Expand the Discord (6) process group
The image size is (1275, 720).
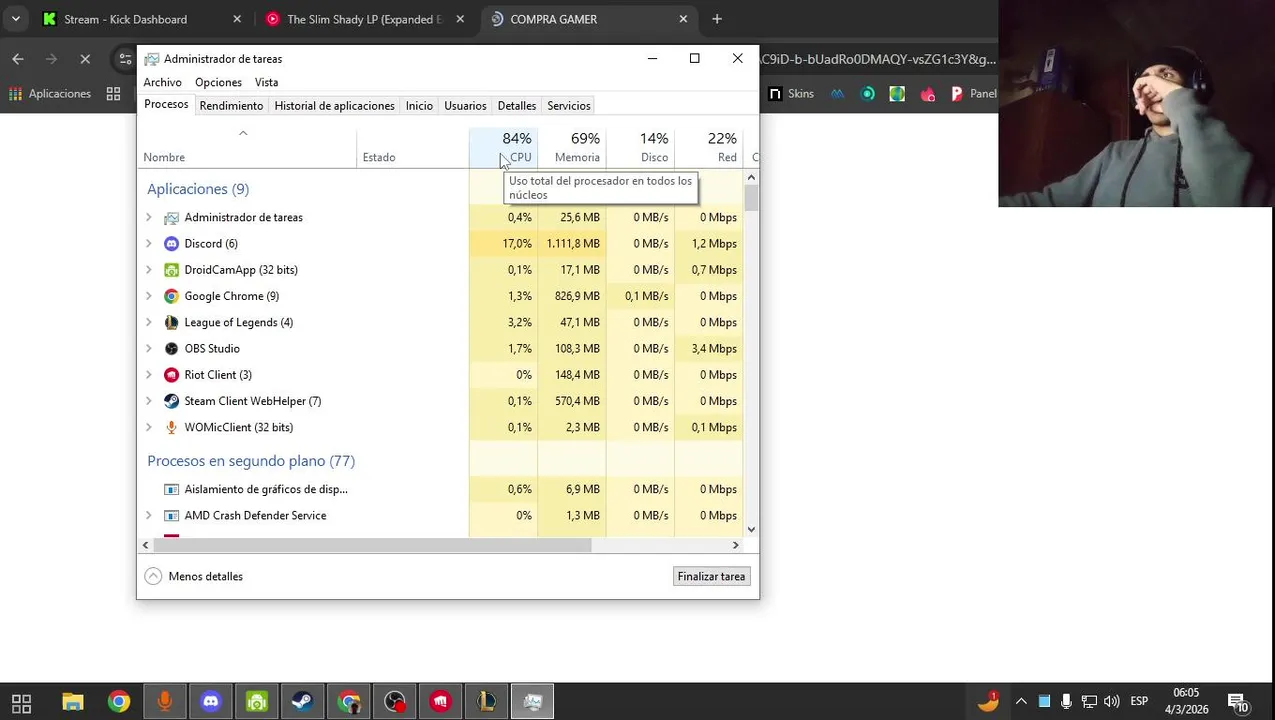(x=149, y=244)
